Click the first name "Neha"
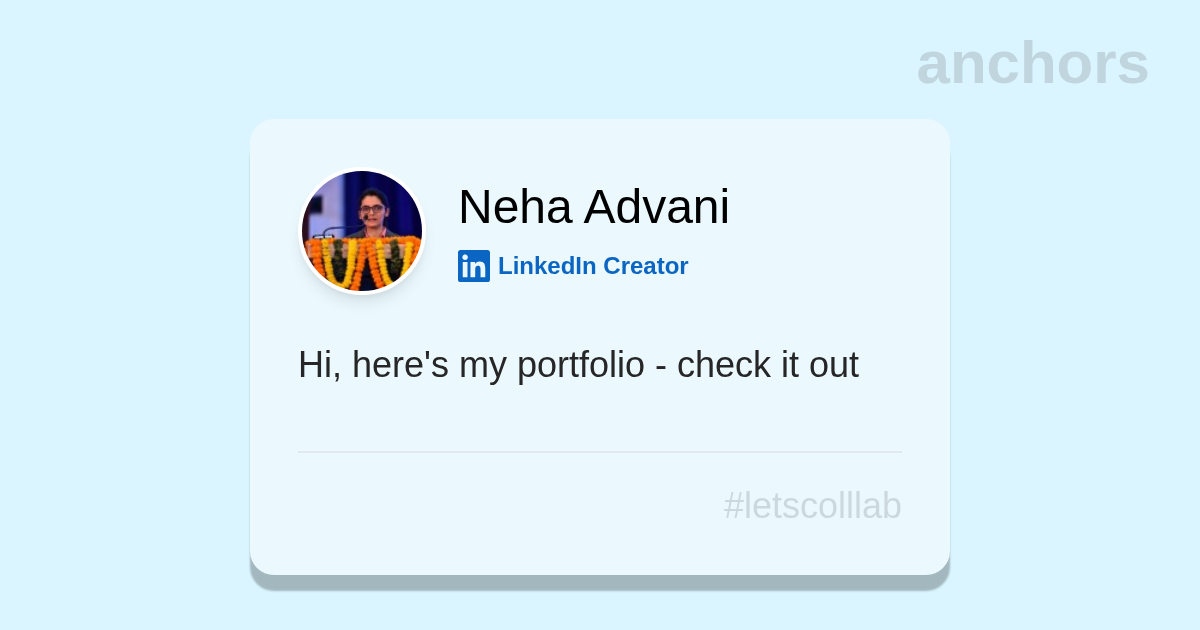 point(515,207)
